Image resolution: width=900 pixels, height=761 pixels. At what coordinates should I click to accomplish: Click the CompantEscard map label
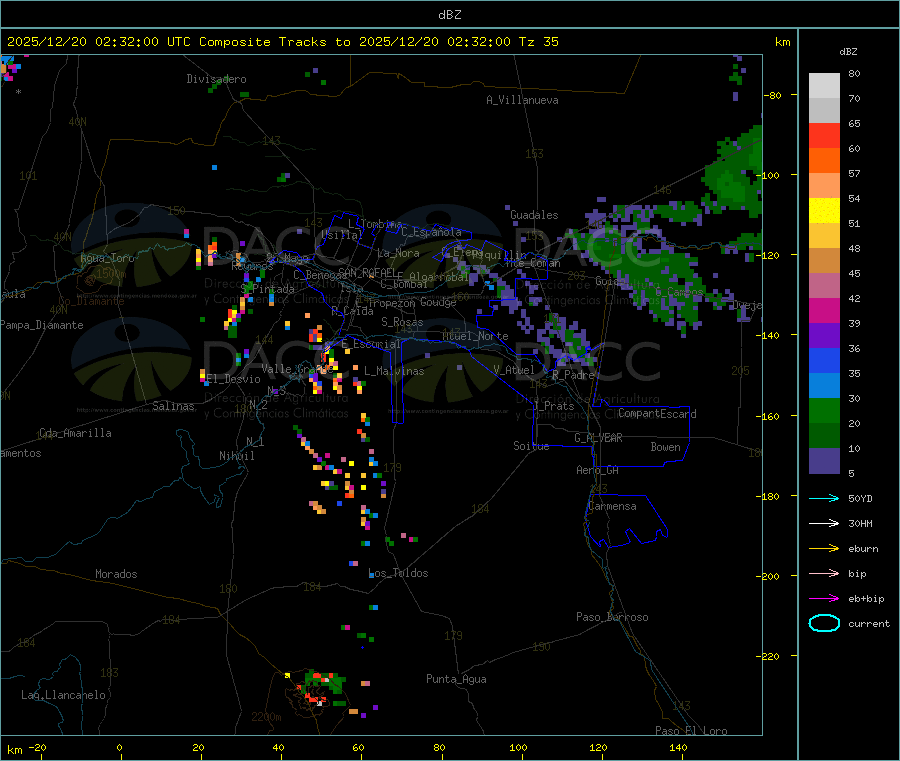[657, 414]
